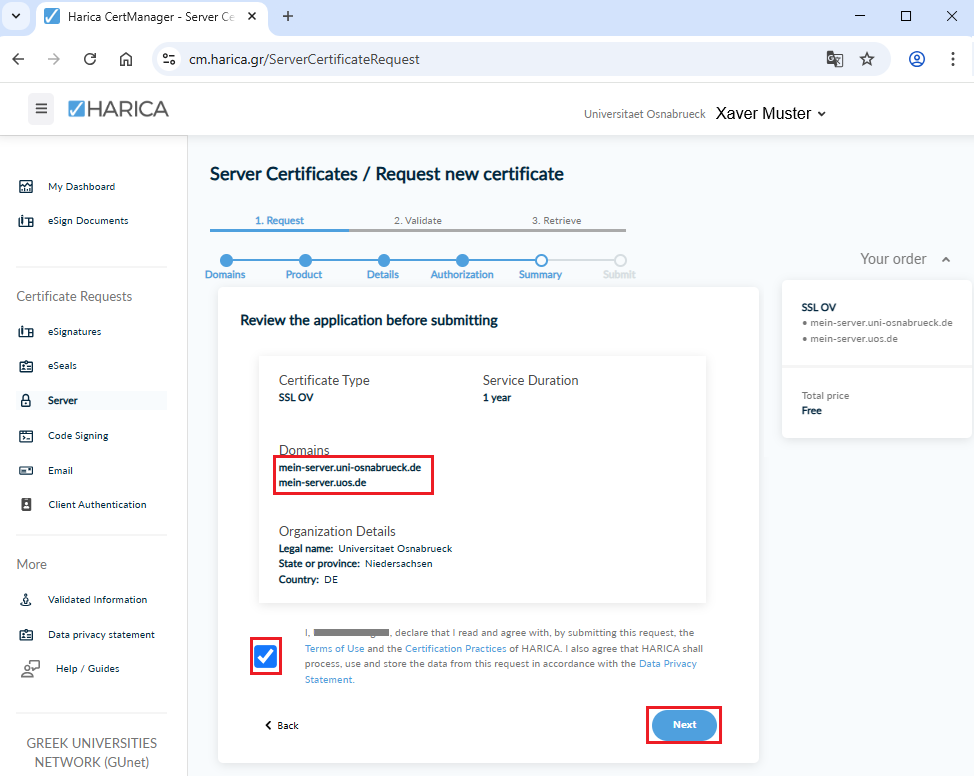Open a new browser tab

(x=288, y=16)
